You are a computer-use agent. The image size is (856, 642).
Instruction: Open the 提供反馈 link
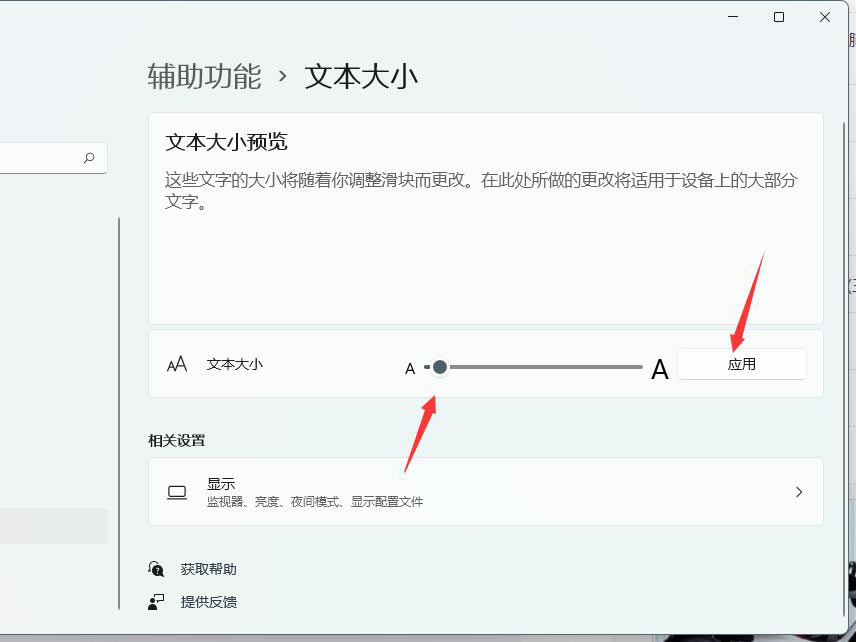207,602
